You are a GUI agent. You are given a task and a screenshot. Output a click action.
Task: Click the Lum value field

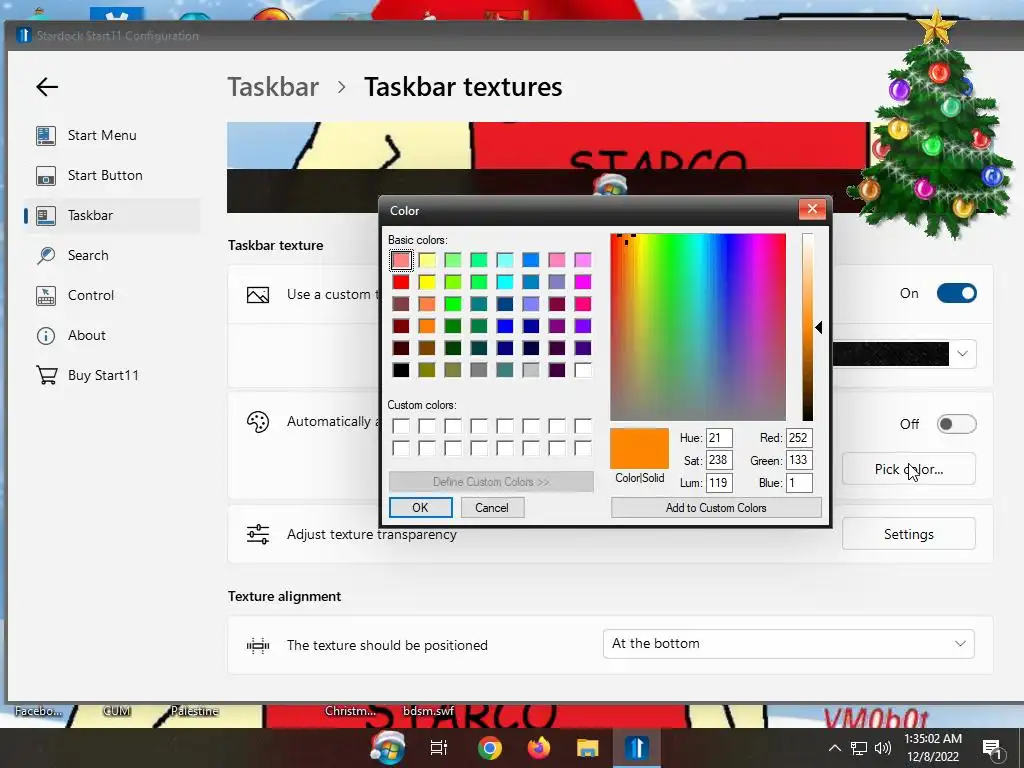pos(719,483)
